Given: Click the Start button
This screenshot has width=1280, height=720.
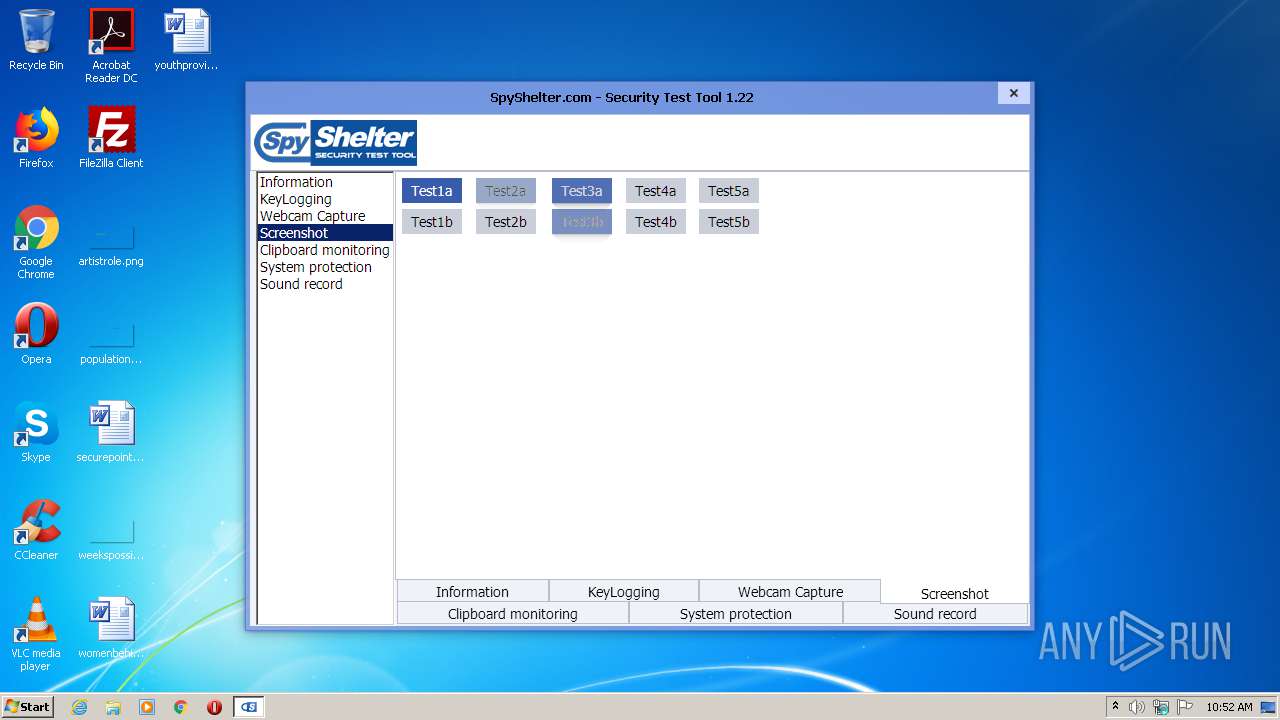Looking at the screenshot, I should point(28,707).
